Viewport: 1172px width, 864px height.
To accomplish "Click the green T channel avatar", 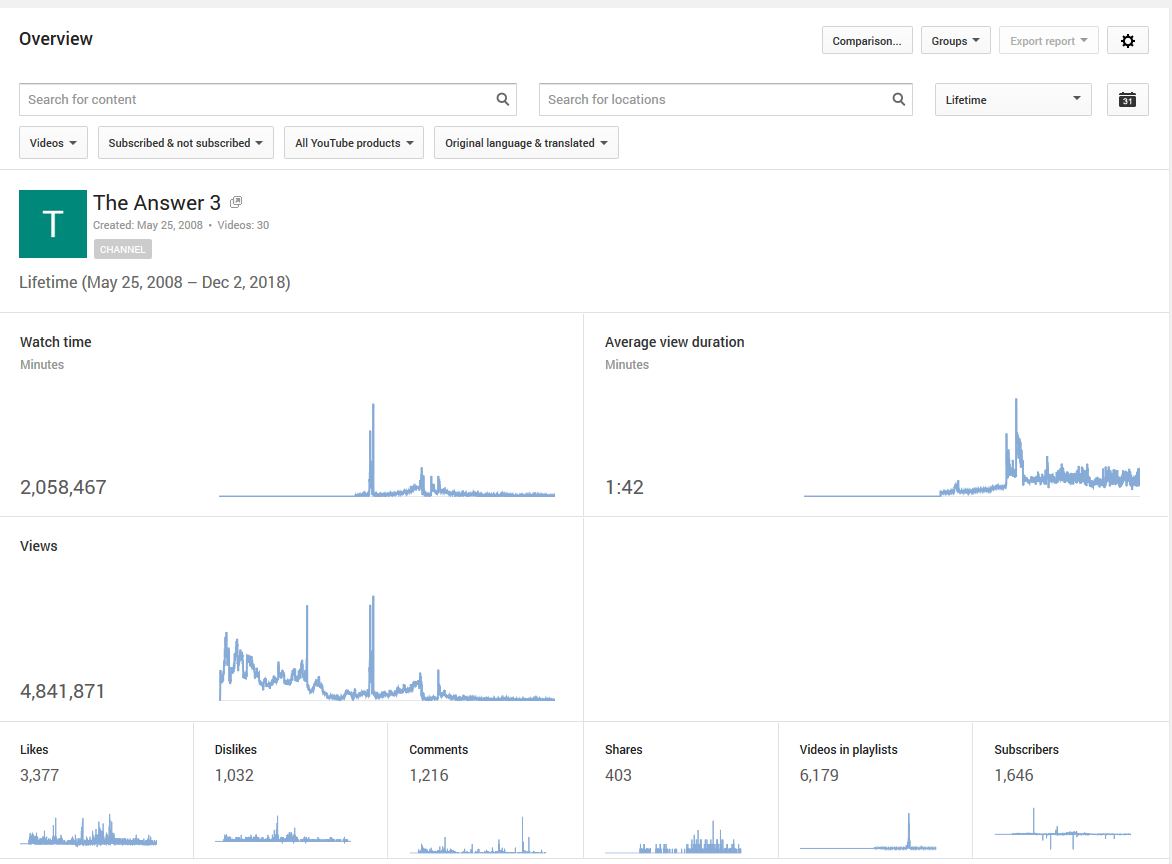I will pos(53,223).
